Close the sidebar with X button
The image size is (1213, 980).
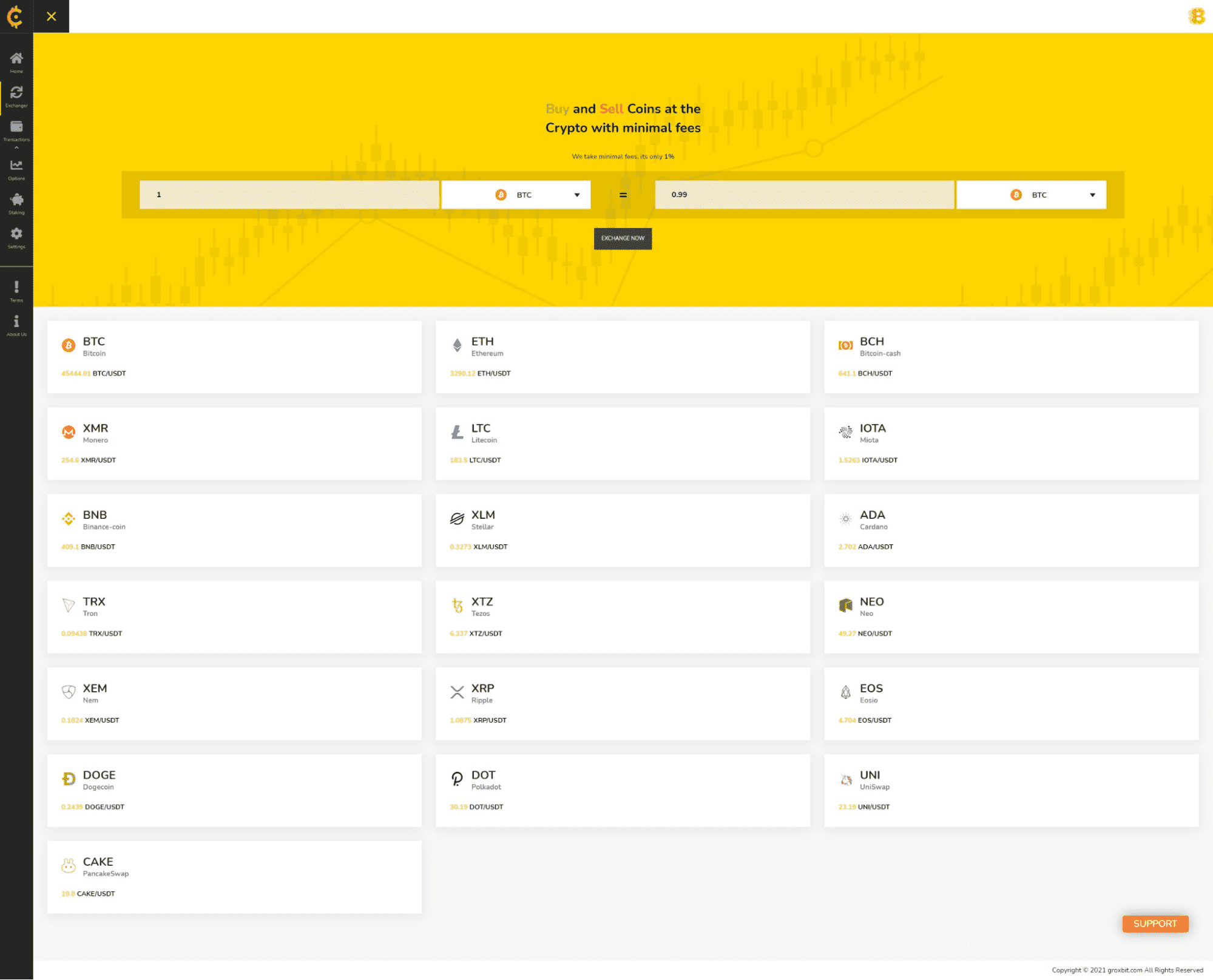(x=51, y=16)
